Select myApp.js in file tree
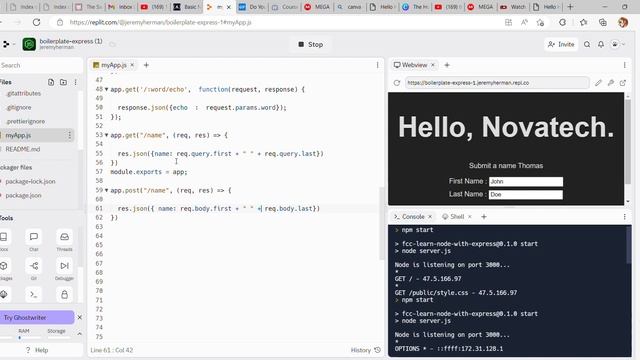Screen dimensions: 640x360 tap(18, 135)
